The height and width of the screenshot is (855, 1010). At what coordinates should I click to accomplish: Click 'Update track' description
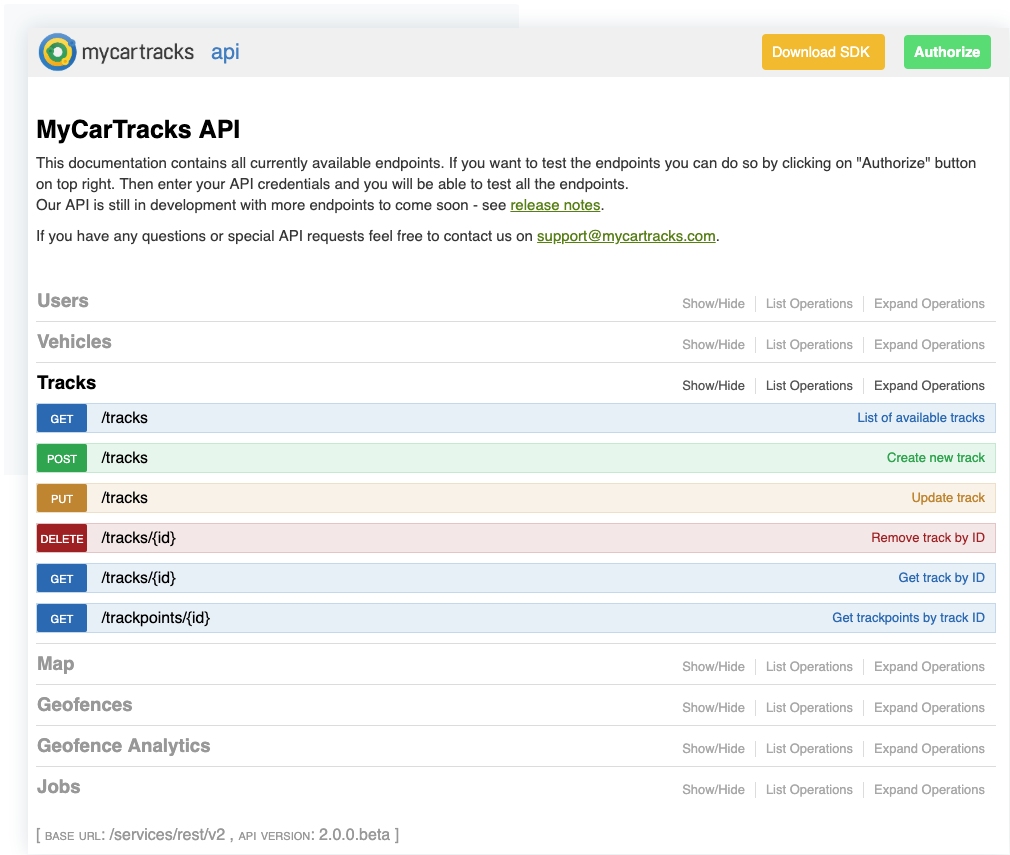(x=948, y=497)
